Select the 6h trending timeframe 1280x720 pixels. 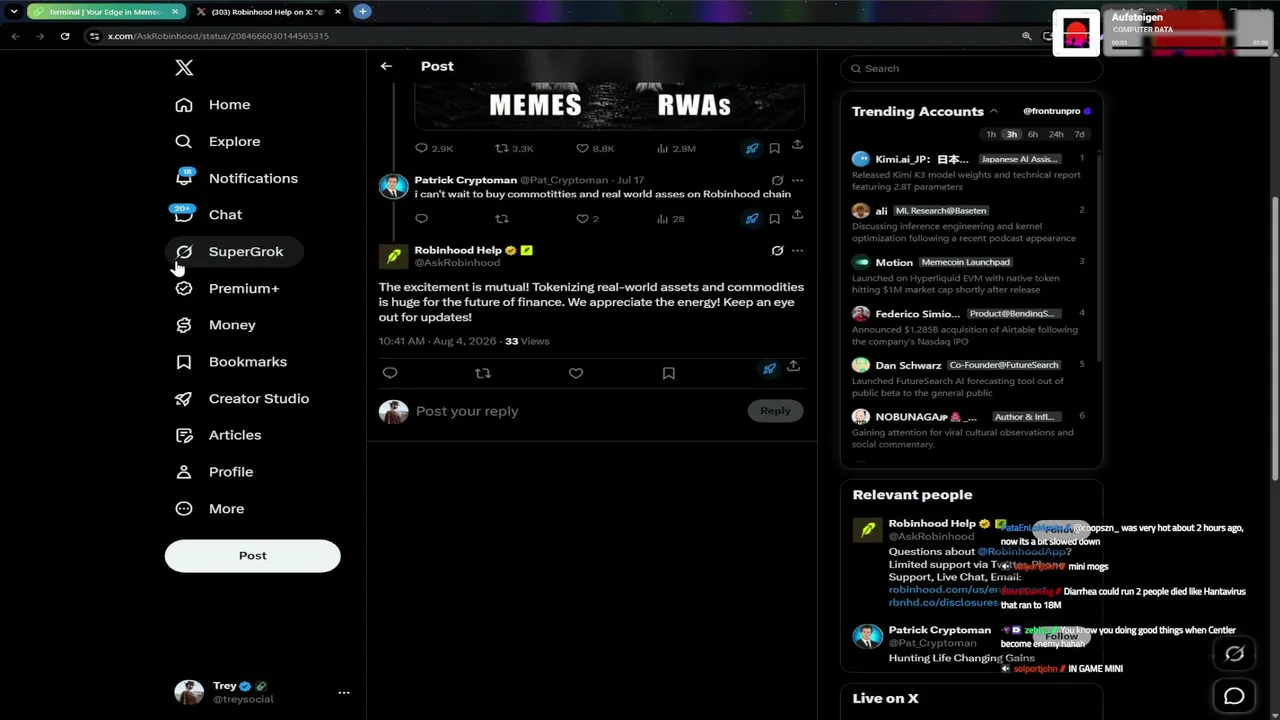[x=1033, y=134]
